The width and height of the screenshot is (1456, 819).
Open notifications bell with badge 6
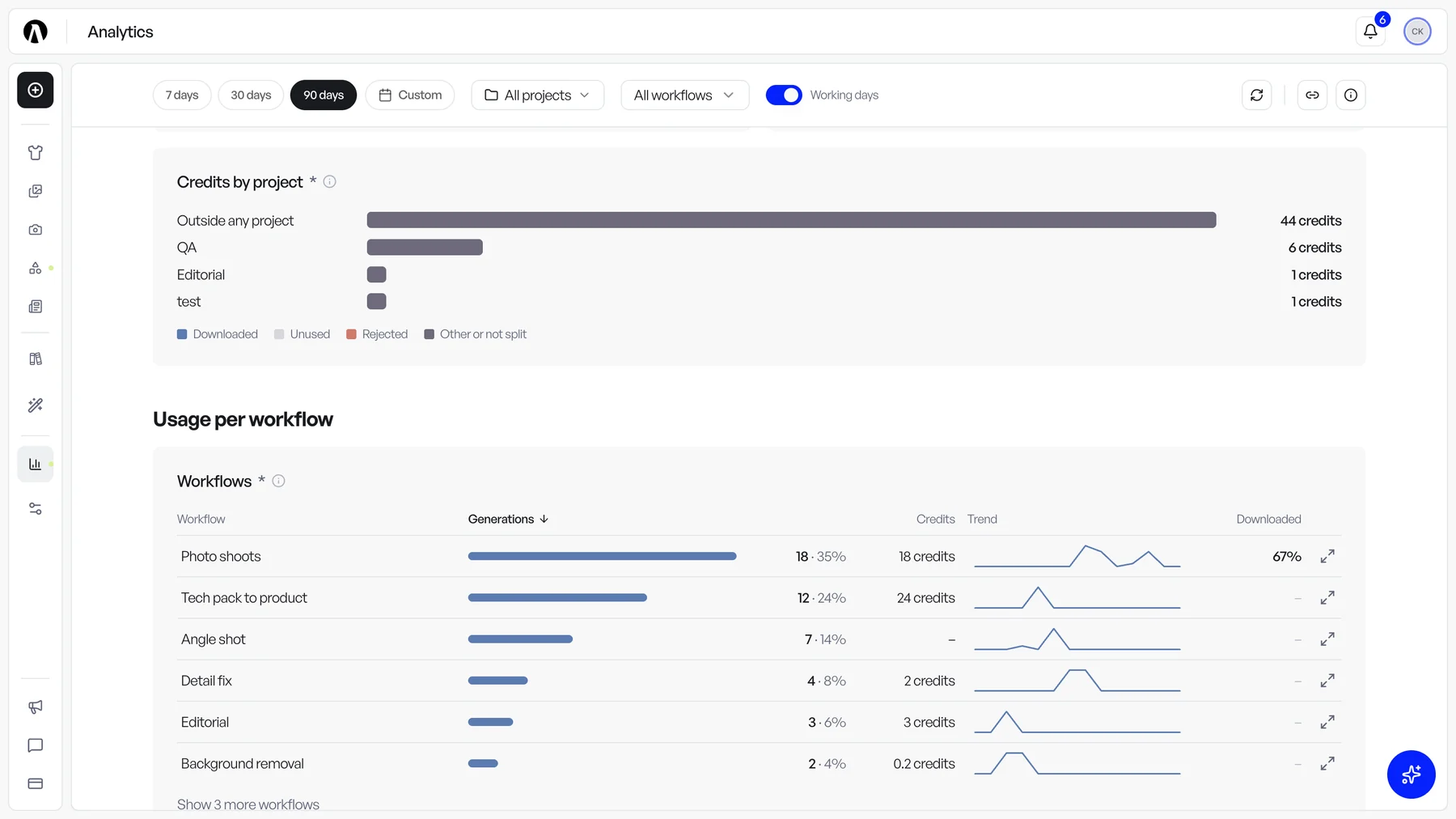tap(1370, 32)
